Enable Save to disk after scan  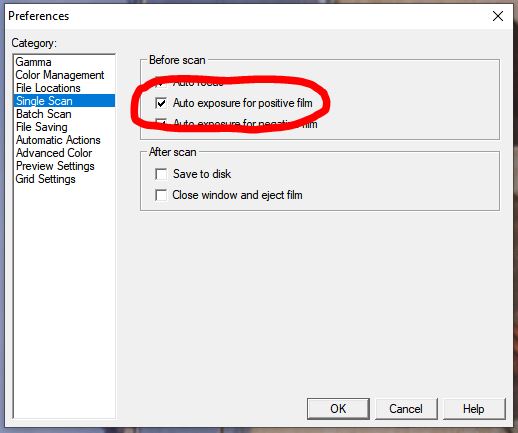pos(161,174)
